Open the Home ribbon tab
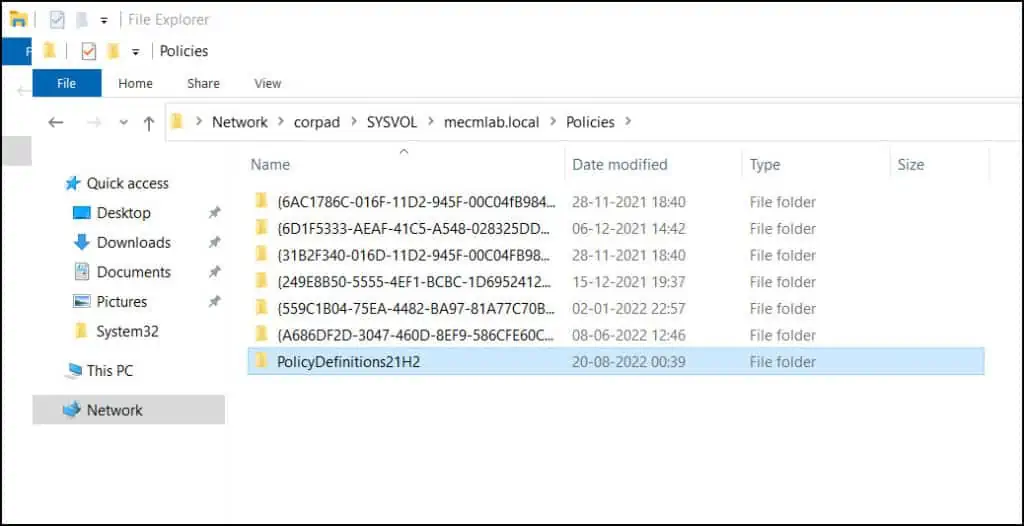 tap(135, 83)
